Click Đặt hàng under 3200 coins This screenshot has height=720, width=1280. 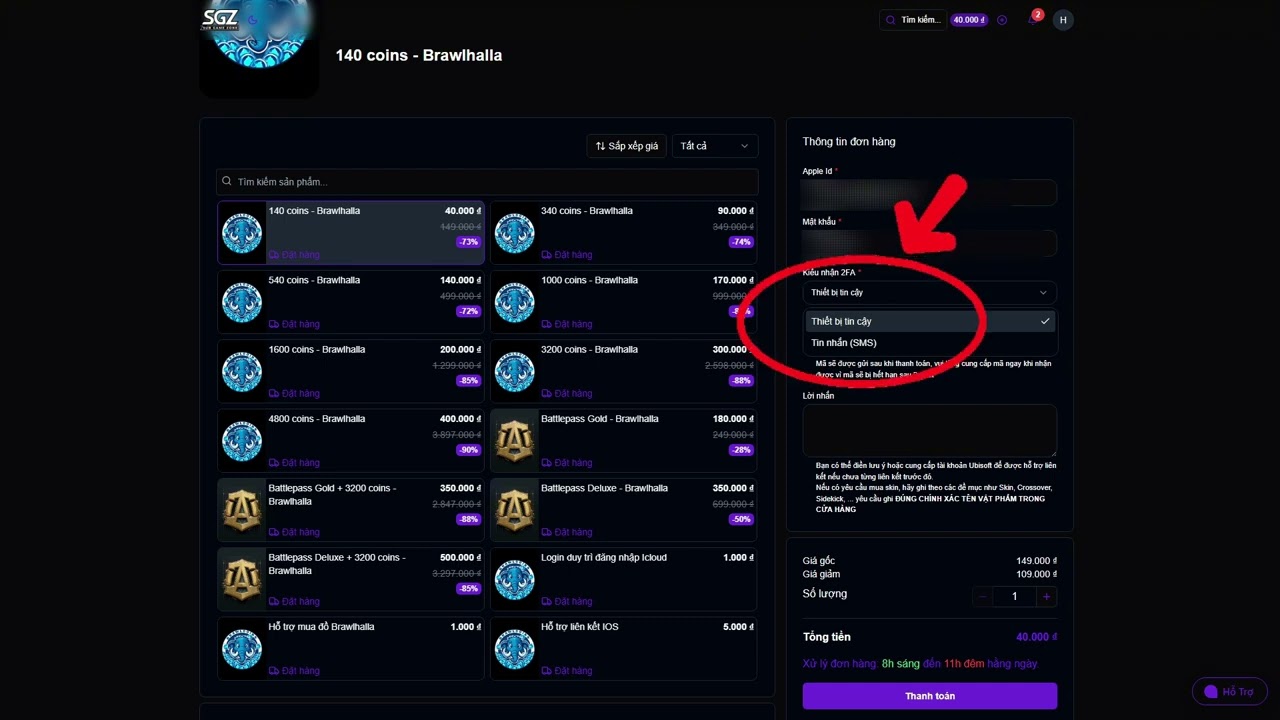(567, 393)
